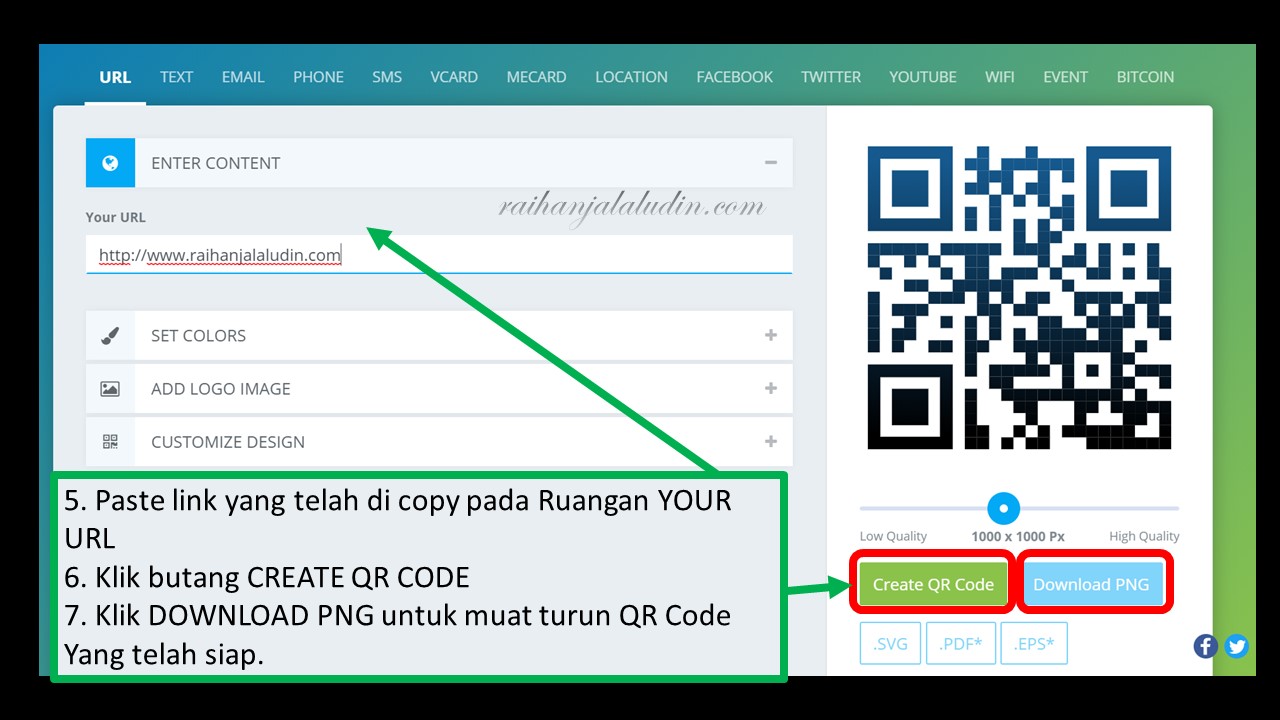Open the FACEBOOK tab
Image resolution: width=1280 pixels, height=720 pixels.
tap(735, 77)
